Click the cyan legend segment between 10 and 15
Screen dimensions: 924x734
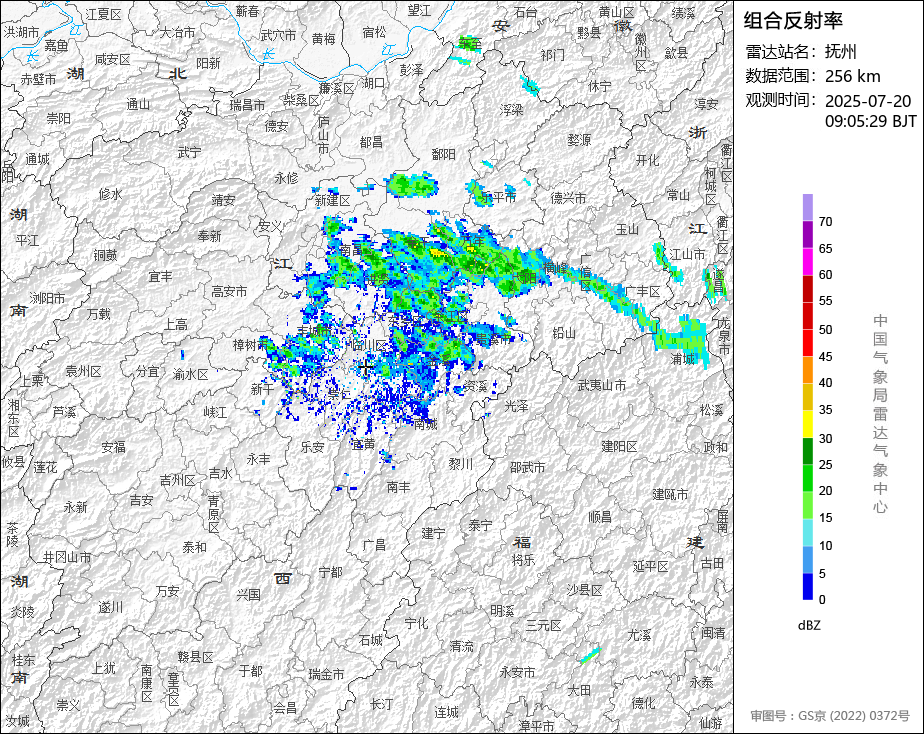tap(807, 532)
